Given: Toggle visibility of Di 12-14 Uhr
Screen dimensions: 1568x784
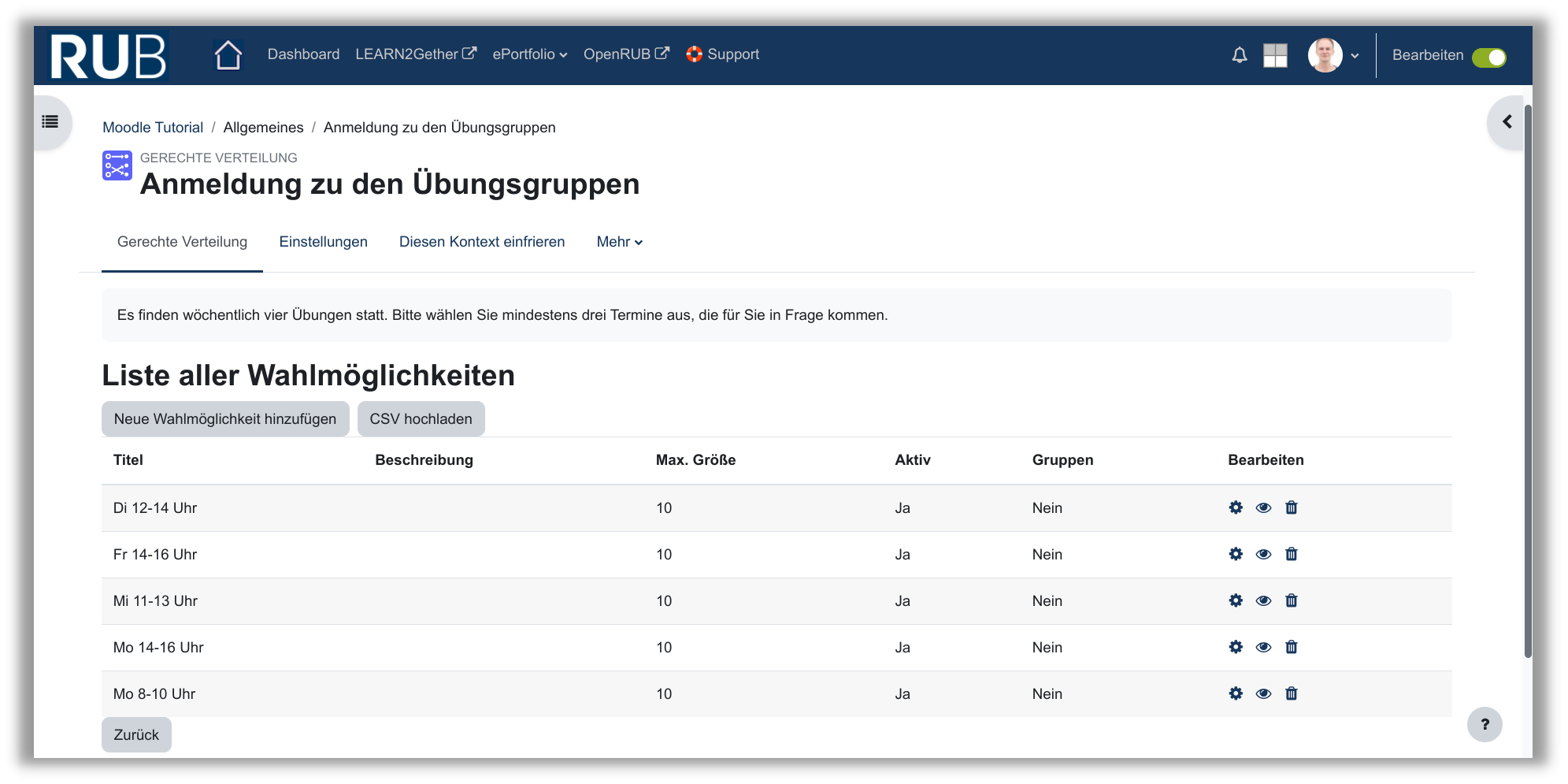Looking at the screenshot, I should pos(1263,507).
